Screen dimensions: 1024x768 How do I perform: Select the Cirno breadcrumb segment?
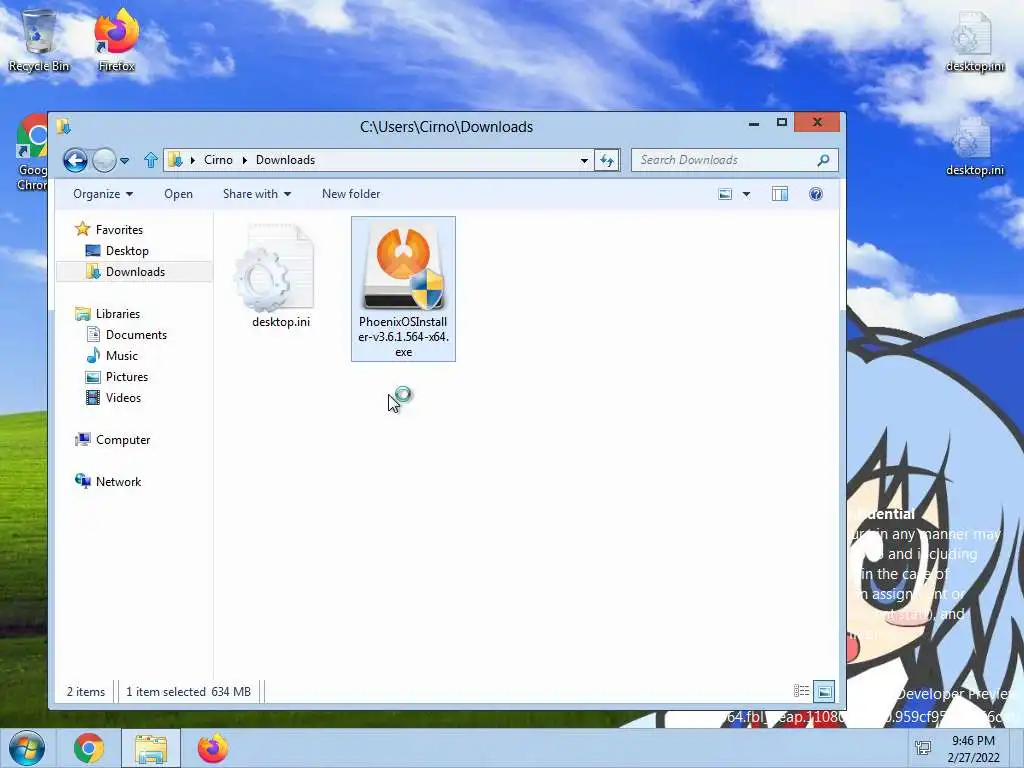click(x=218, y=160)
